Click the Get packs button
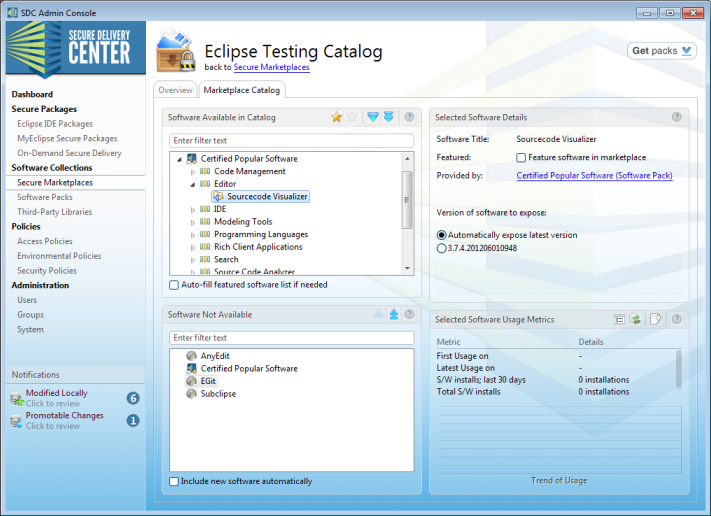 pyautogui.click(x=662, y=51)
